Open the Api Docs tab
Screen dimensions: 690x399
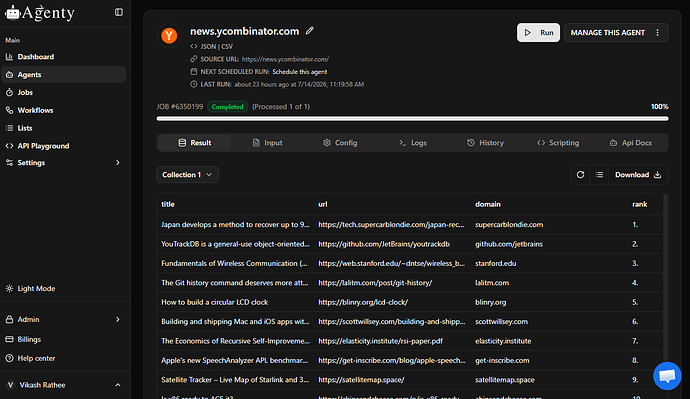(x=630, y=143)
